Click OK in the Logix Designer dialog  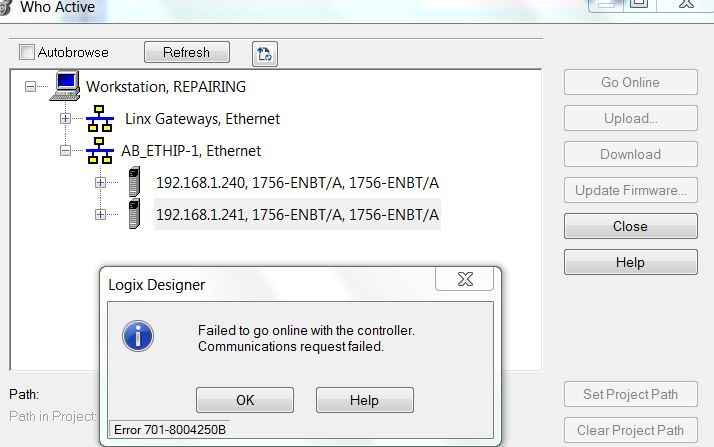click(x=245, y=400)
